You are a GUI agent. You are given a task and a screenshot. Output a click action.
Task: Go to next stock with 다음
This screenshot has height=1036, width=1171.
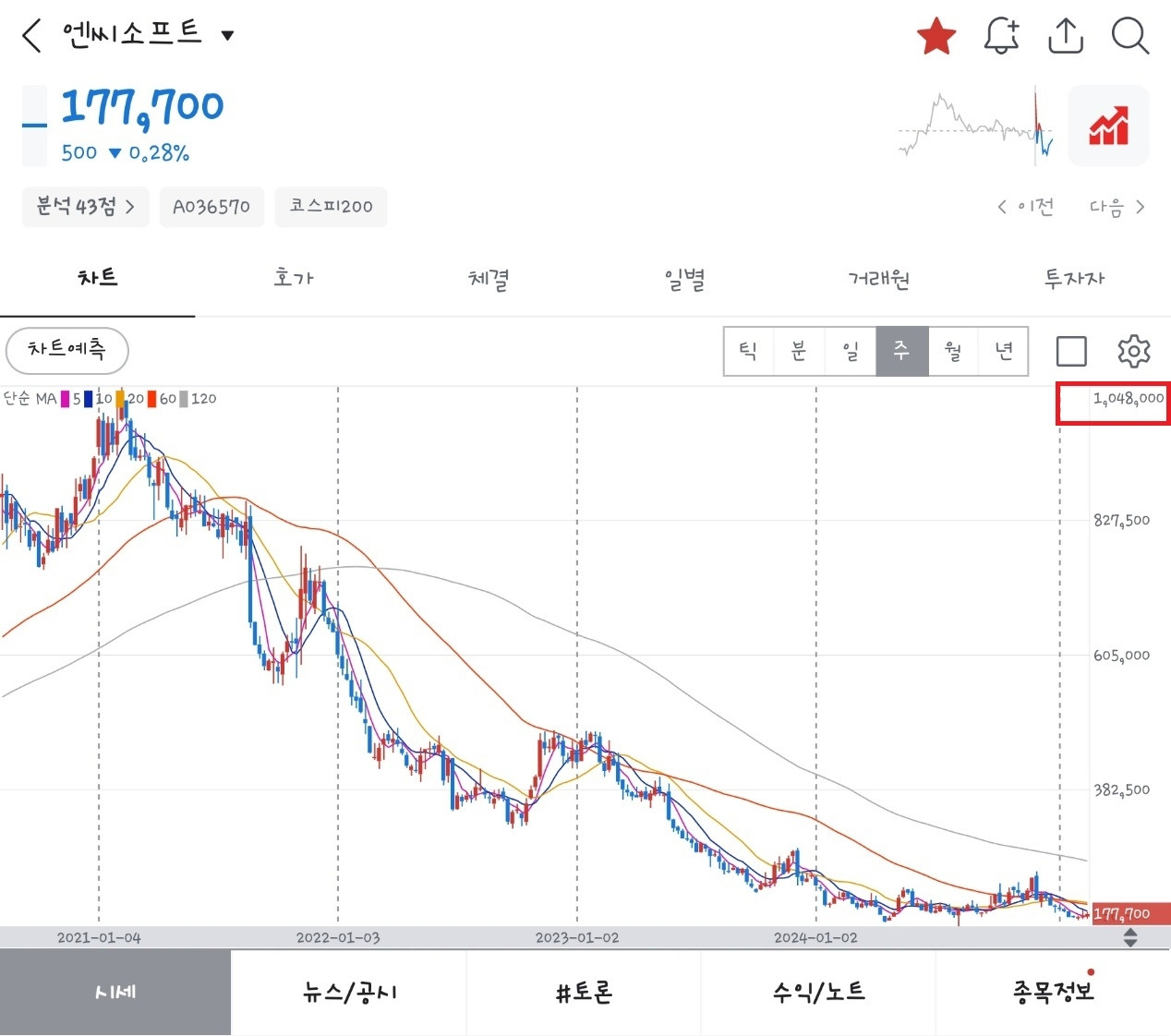pos(1117,207)
